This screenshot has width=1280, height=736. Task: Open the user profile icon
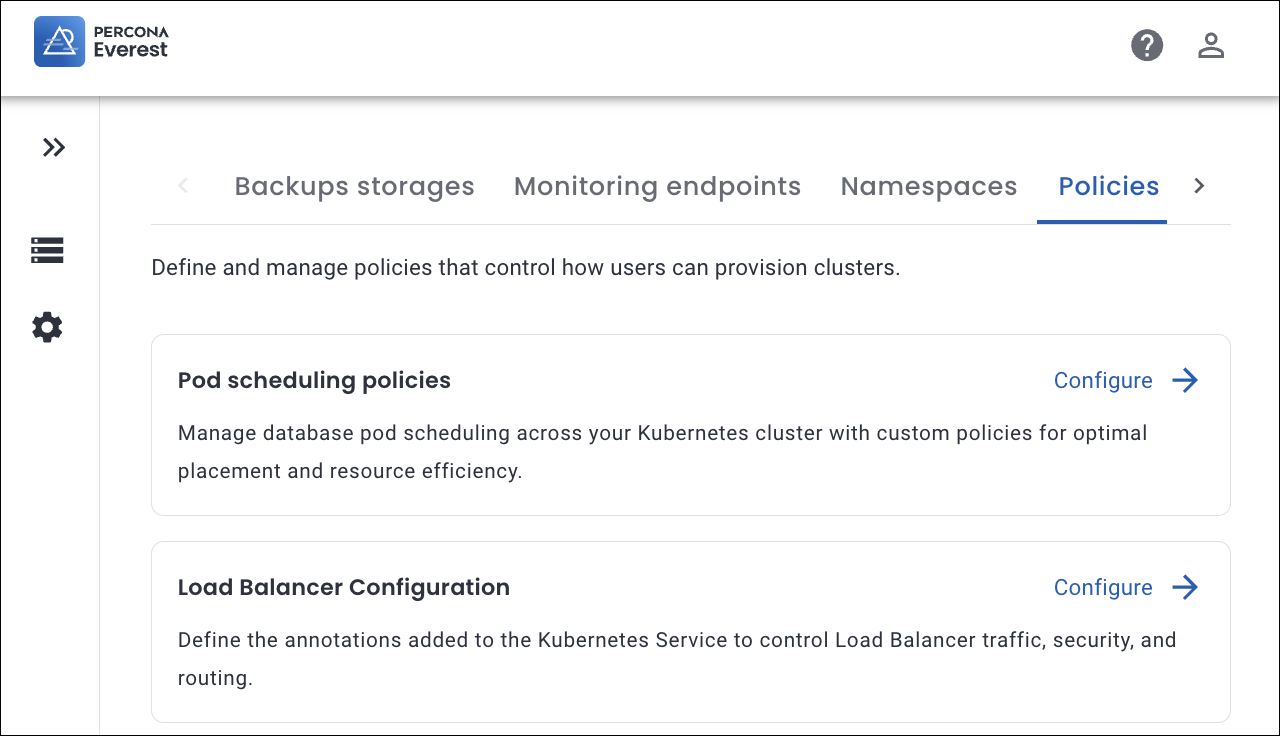1211,45
